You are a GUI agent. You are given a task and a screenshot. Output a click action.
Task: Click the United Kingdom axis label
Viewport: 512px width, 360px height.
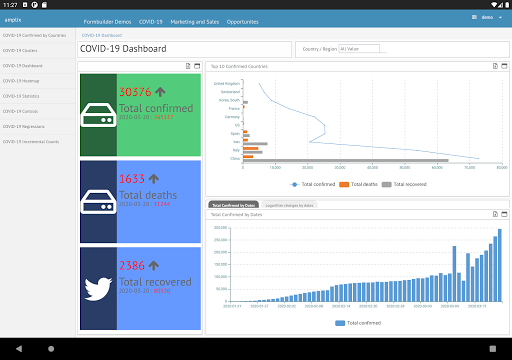tap(227, 83)
